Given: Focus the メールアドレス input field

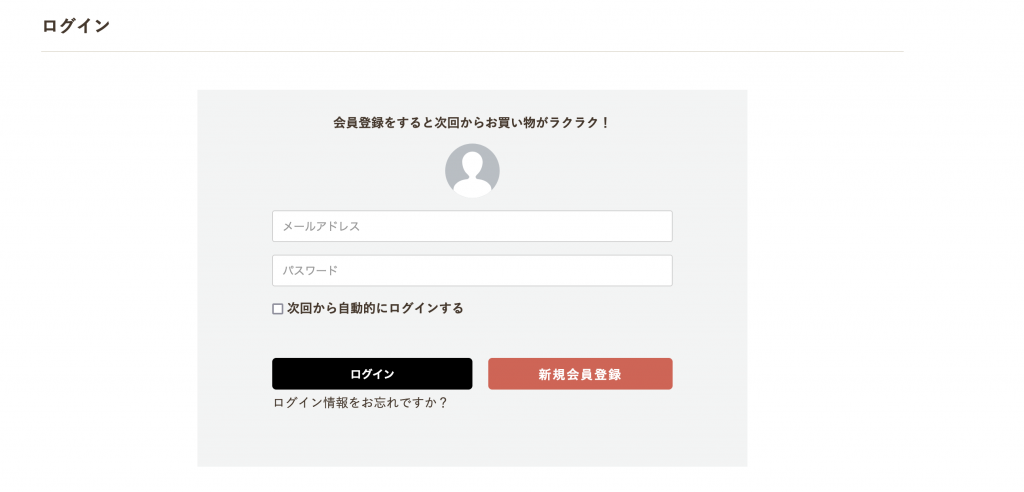Looking at the screenshot, I should 472,226.
